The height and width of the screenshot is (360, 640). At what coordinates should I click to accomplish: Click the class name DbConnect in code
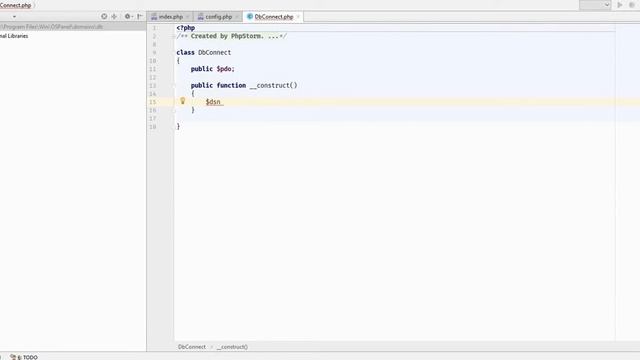coord(215,52)
